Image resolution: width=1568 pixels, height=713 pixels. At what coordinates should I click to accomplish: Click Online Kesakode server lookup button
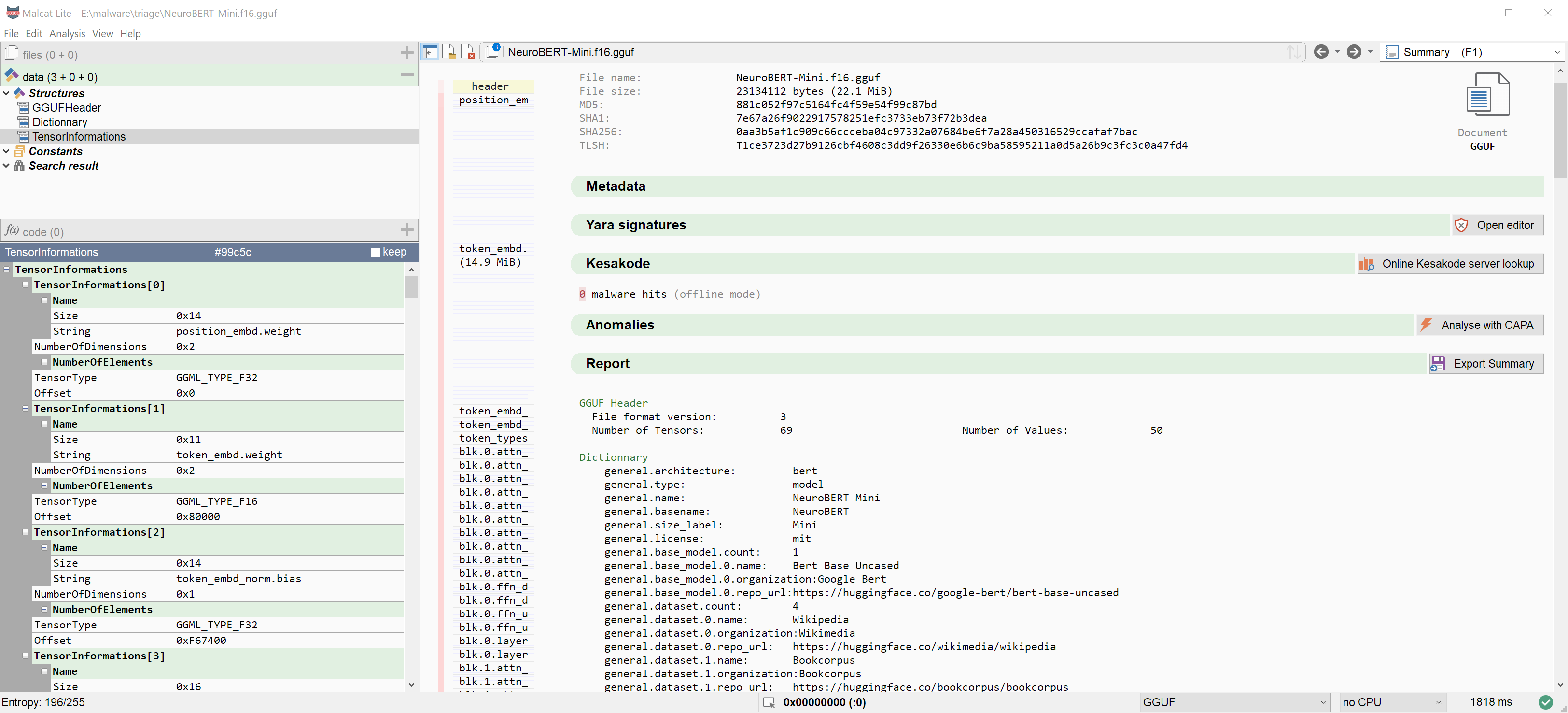[1451, 264]
